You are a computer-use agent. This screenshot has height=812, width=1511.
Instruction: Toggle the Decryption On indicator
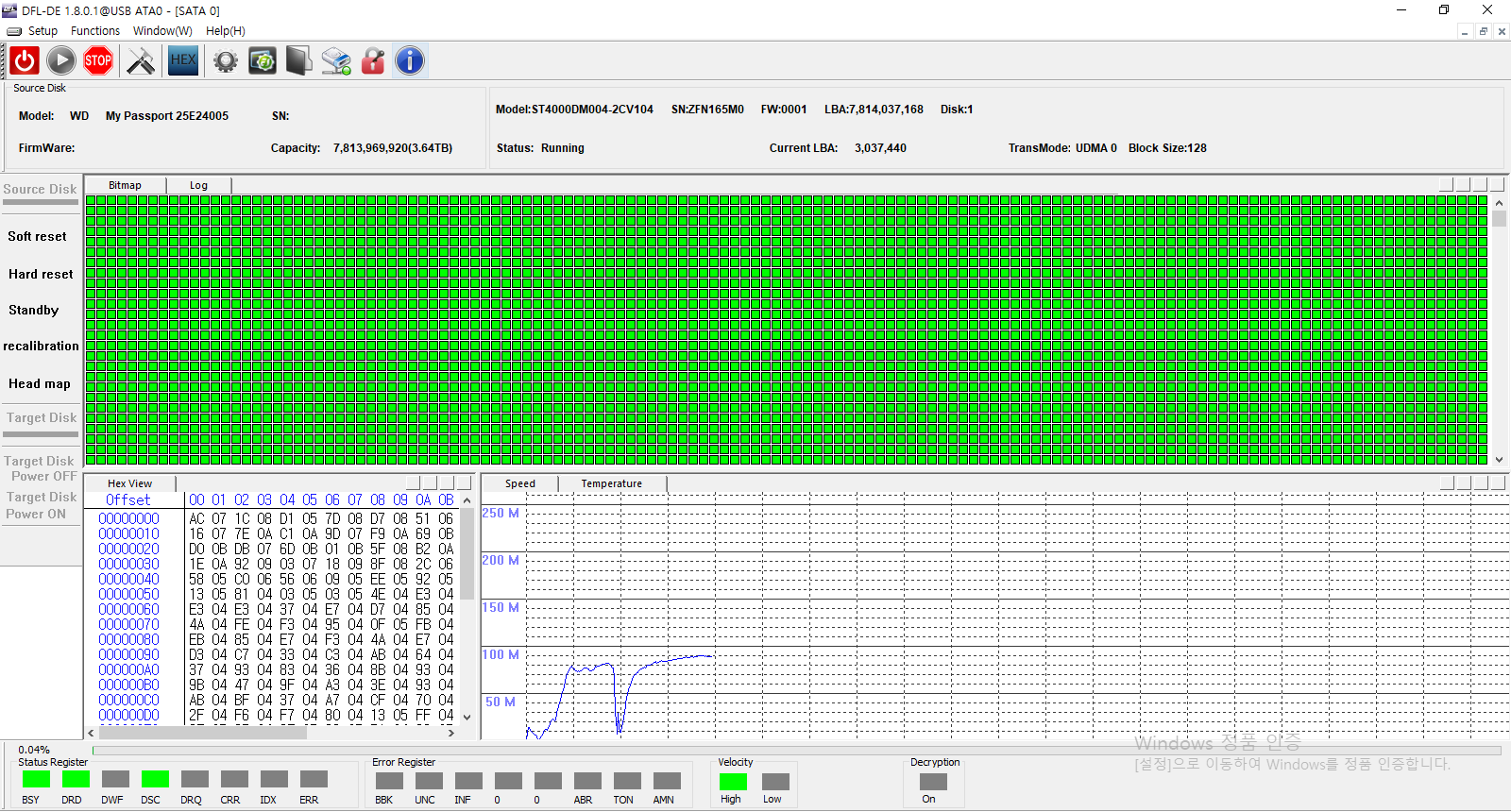[933, 782]
